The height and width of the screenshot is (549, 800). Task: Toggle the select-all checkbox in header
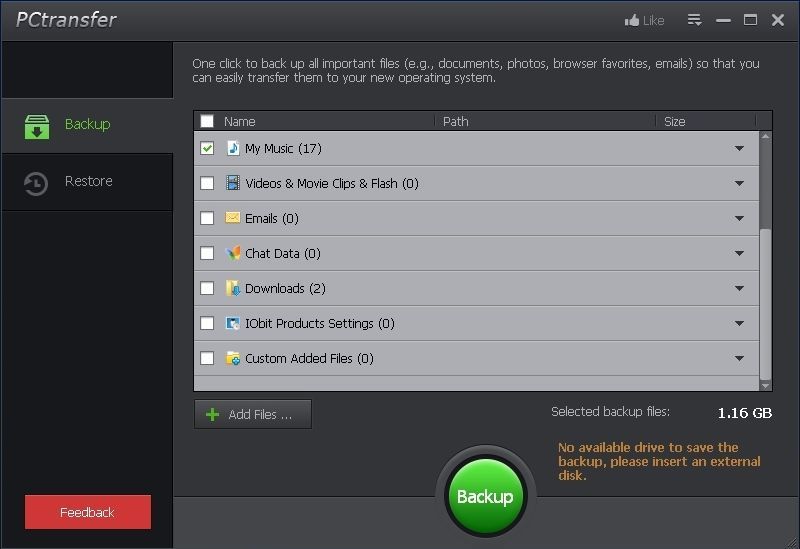[207, 121]
